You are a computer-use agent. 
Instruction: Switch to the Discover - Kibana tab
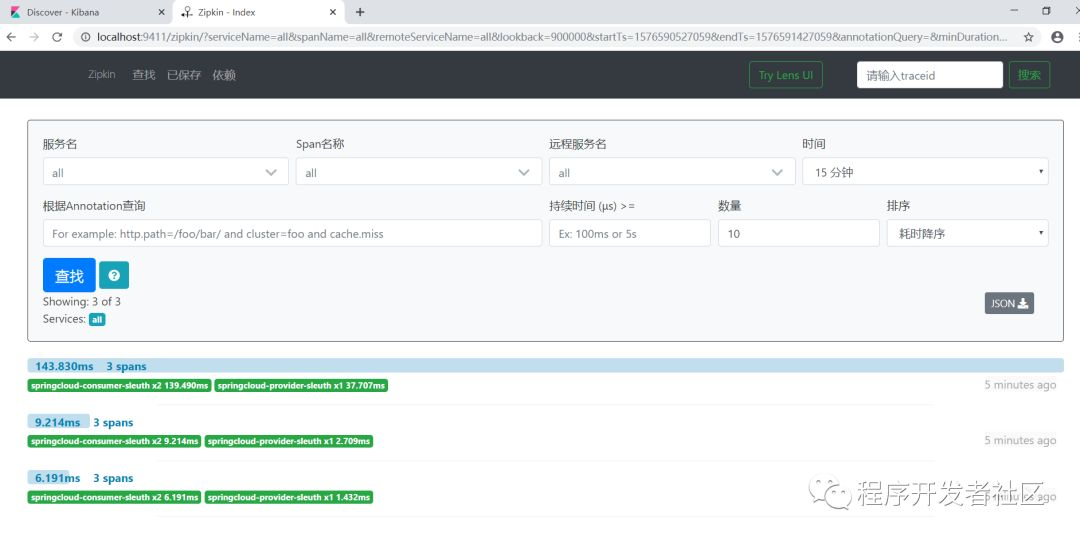point(86,12)
